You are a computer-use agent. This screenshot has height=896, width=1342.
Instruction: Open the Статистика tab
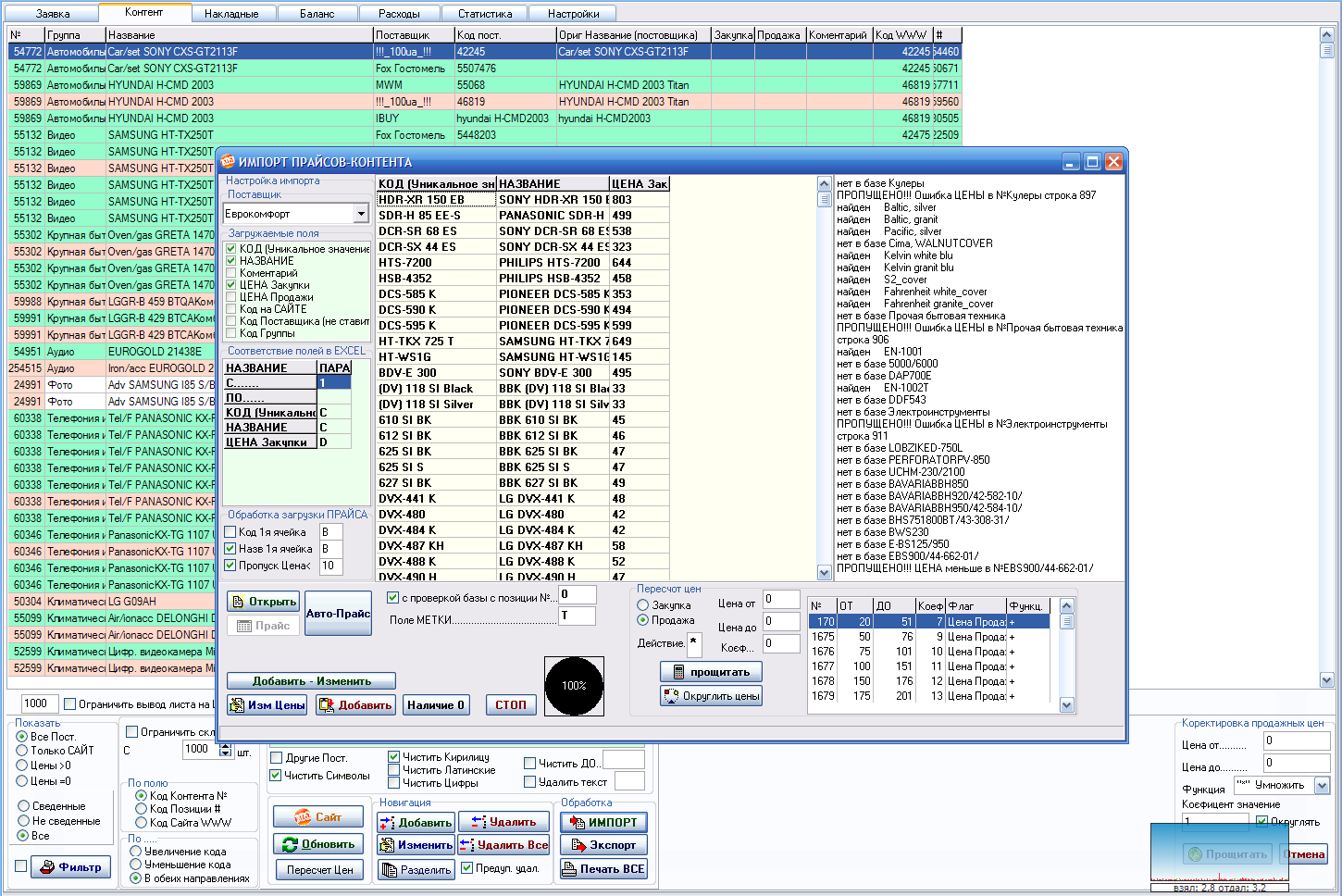(x=485, y=14)
